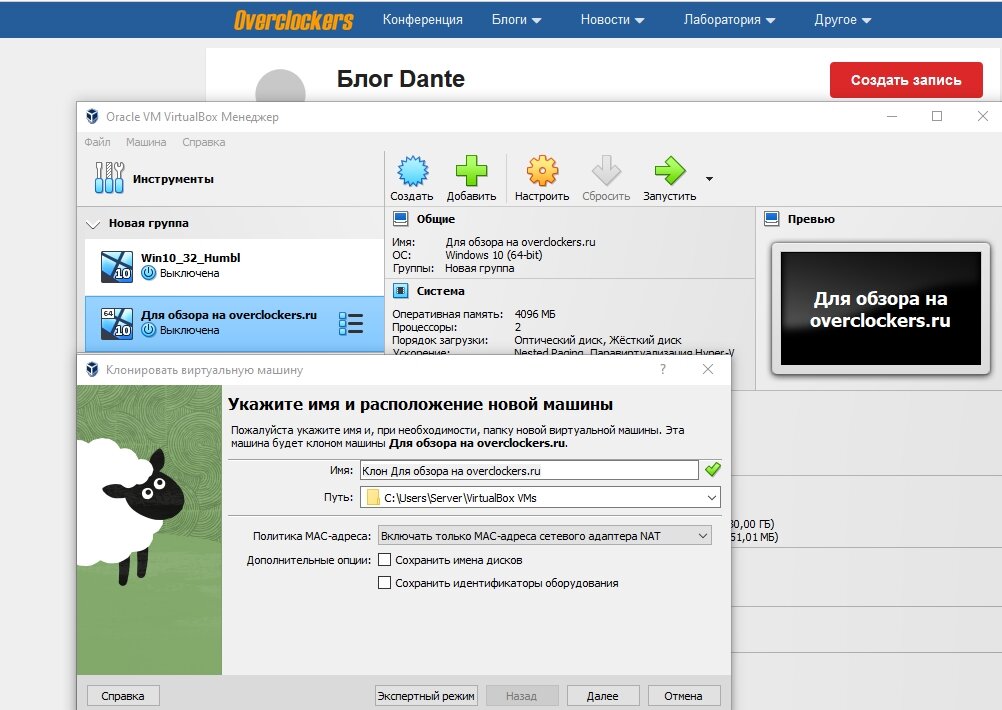Click the green Добавить plus icon
Screen dimensions: 1002x710
coord(471,171)
